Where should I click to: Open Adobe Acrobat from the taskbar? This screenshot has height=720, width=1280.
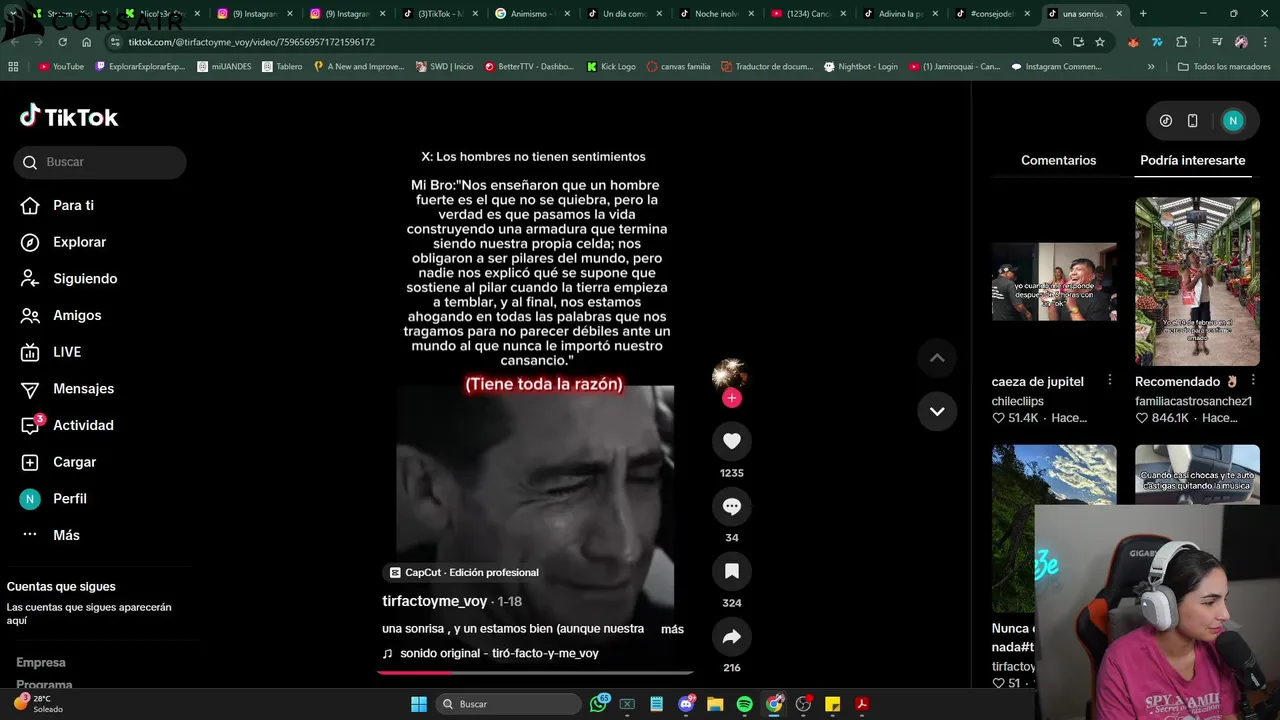(x=861, y=704)
